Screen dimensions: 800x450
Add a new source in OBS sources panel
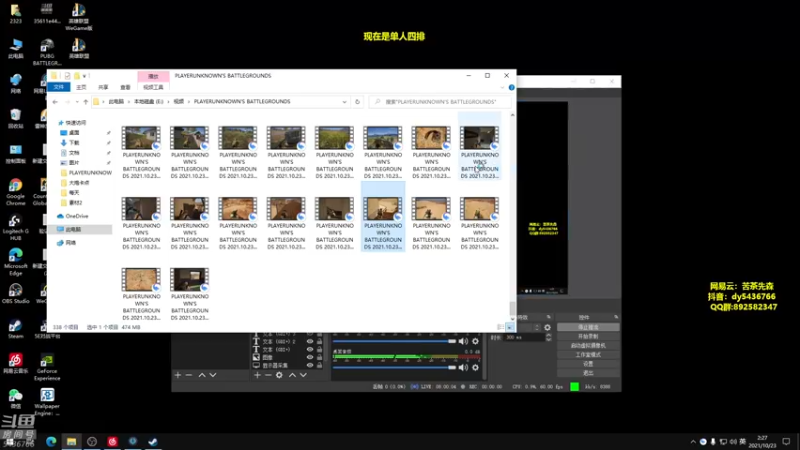pyautogui.click(x=257, y=375)
